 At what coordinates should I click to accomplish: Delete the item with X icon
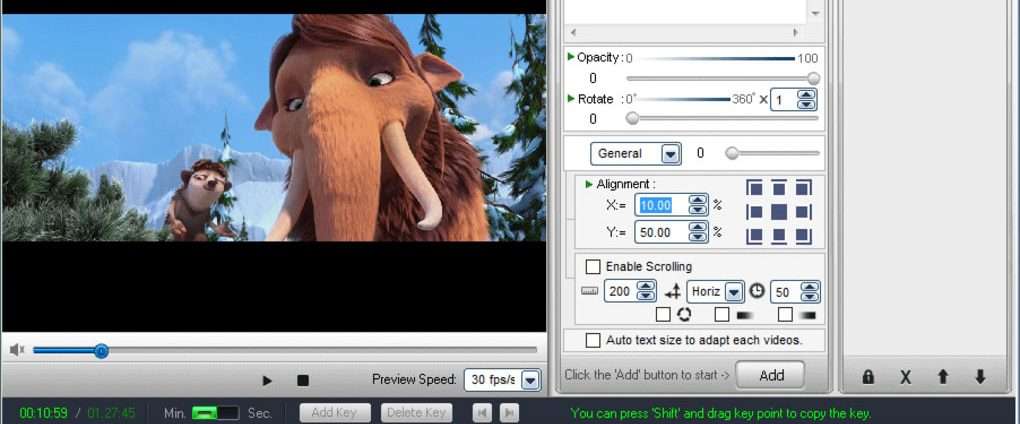tap(905, 377)
